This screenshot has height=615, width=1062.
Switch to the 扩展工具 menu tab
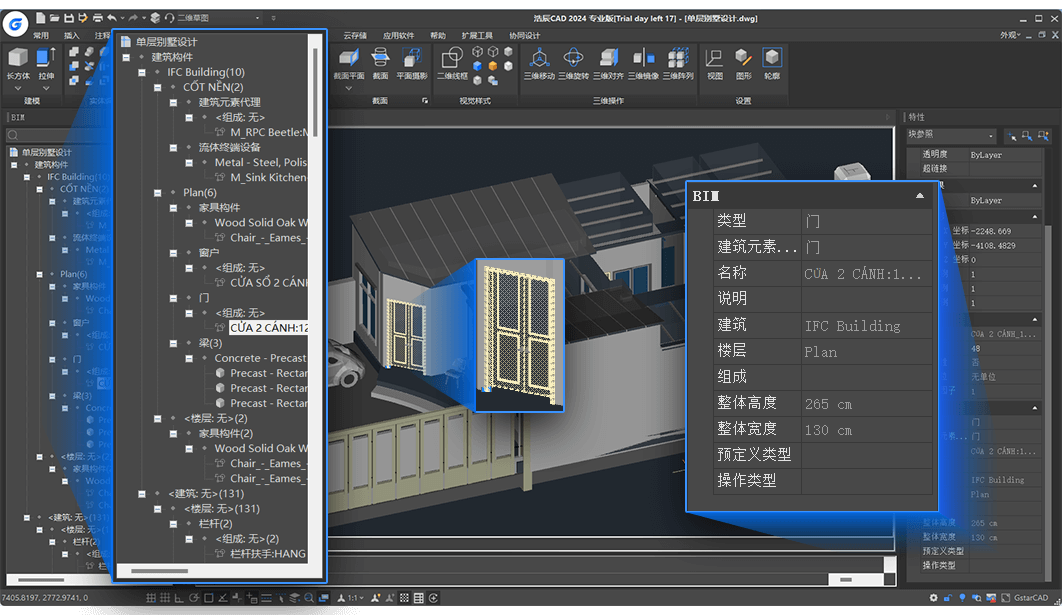(x=477, y=35)
